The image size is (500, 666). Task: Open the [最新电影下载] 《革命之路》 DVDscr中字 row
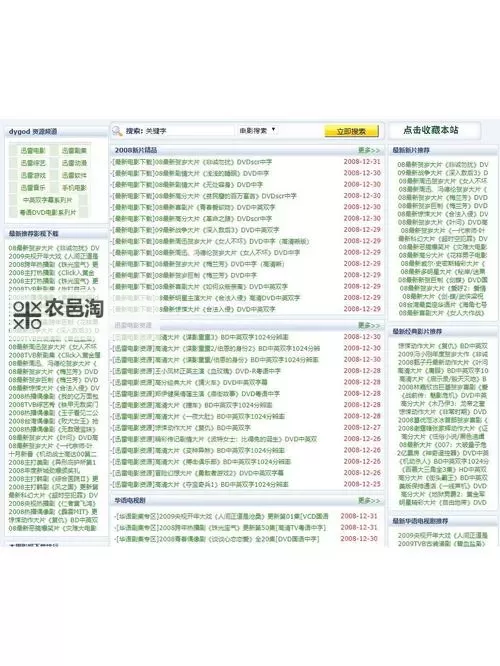192,219
